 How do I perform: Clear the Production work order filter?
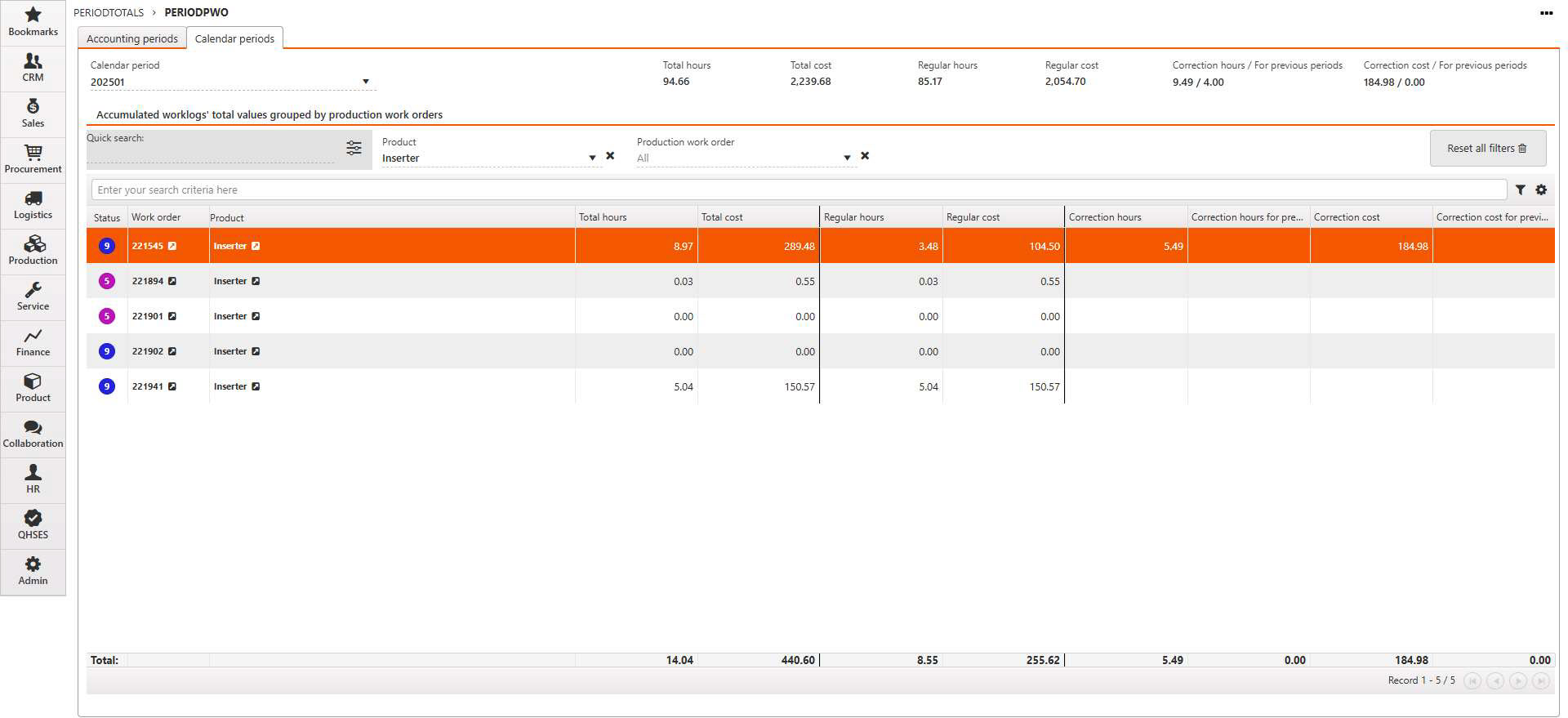point(865,156)
